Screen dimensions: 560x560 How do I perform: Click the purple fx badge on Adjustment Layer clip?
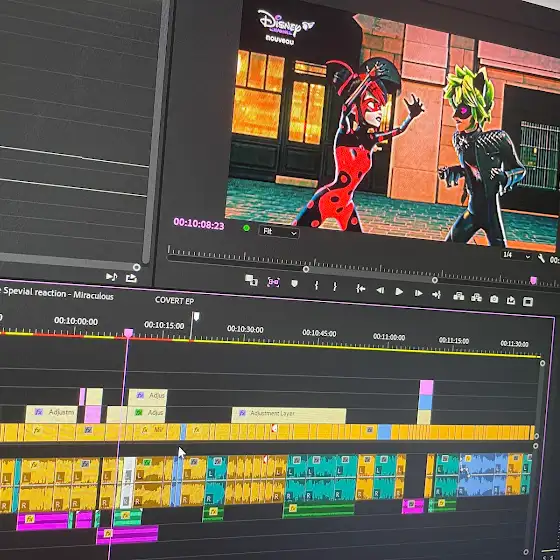pos(242,413)
